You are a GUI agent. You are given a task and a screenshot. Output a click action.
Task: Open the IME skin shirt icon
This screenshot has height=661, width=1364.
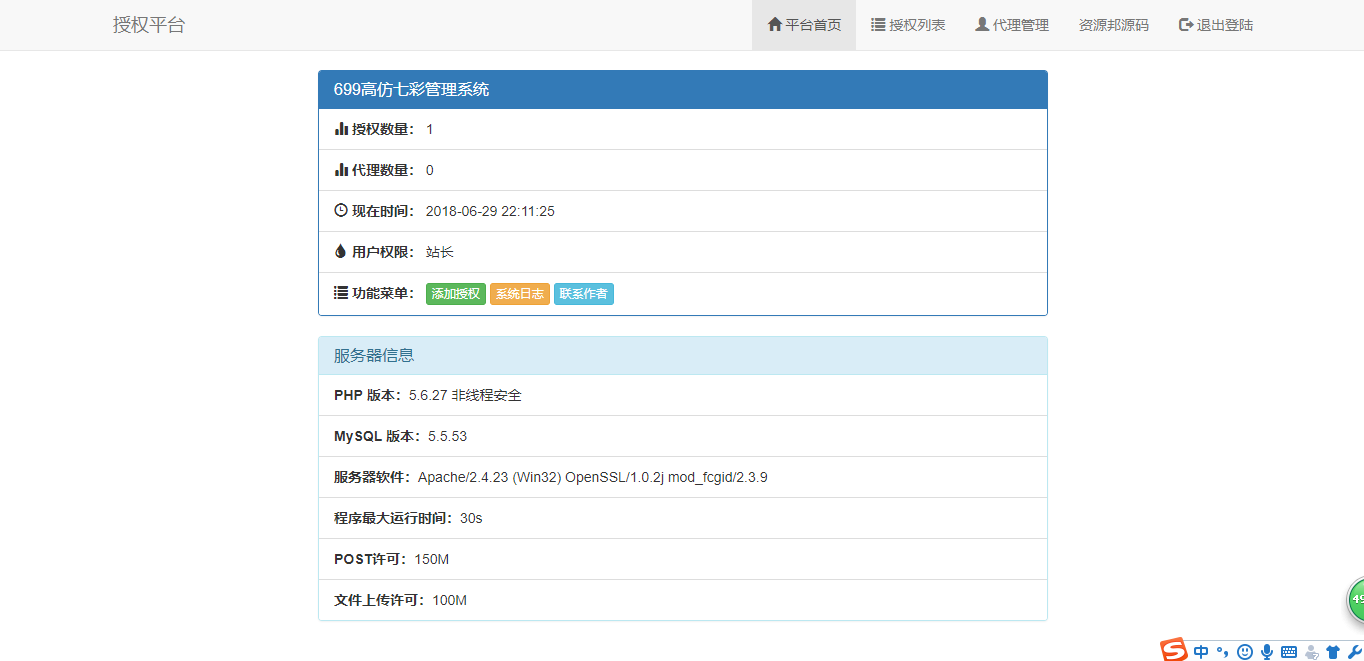(1332, 652)
